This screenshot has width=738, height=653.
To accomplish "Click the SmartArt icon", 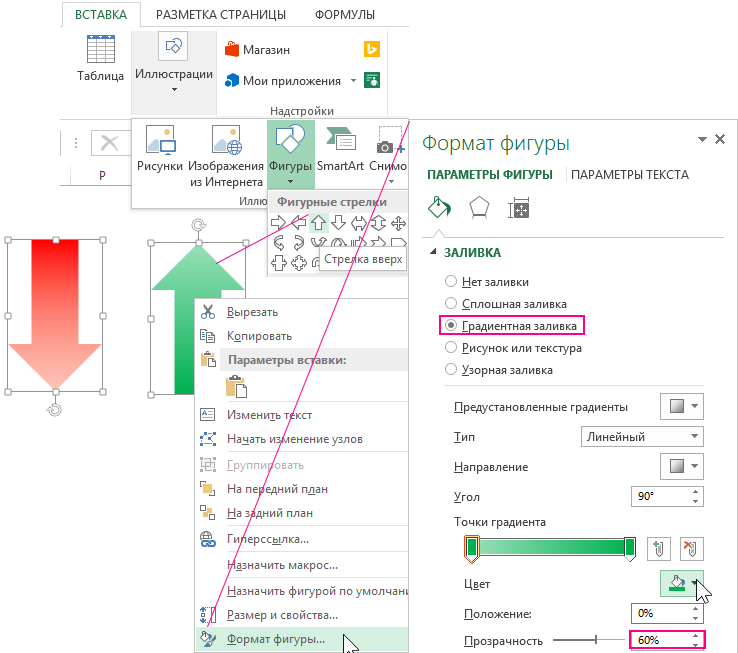I will pos(340,139).
